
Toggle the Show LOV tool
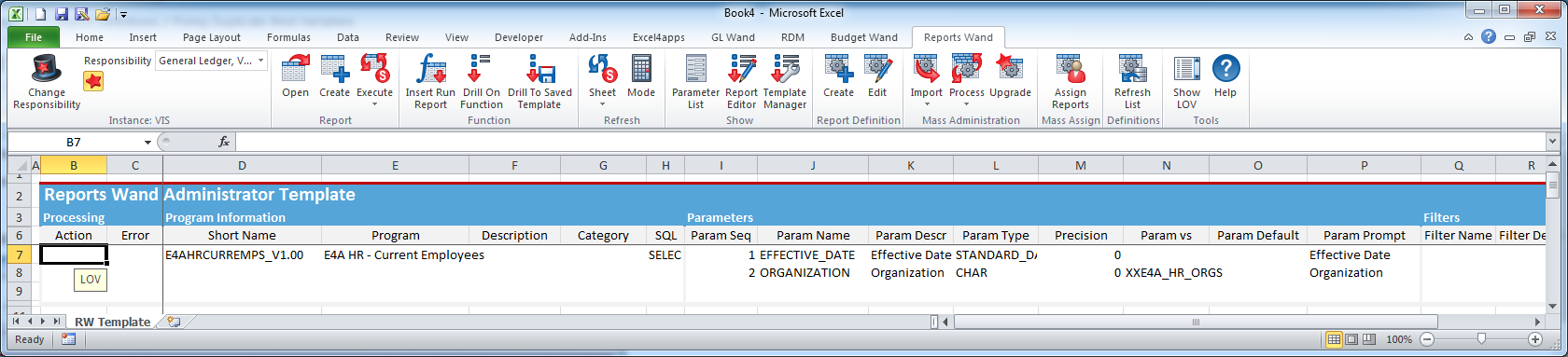pyautogui.click(x=1186, y=69)
